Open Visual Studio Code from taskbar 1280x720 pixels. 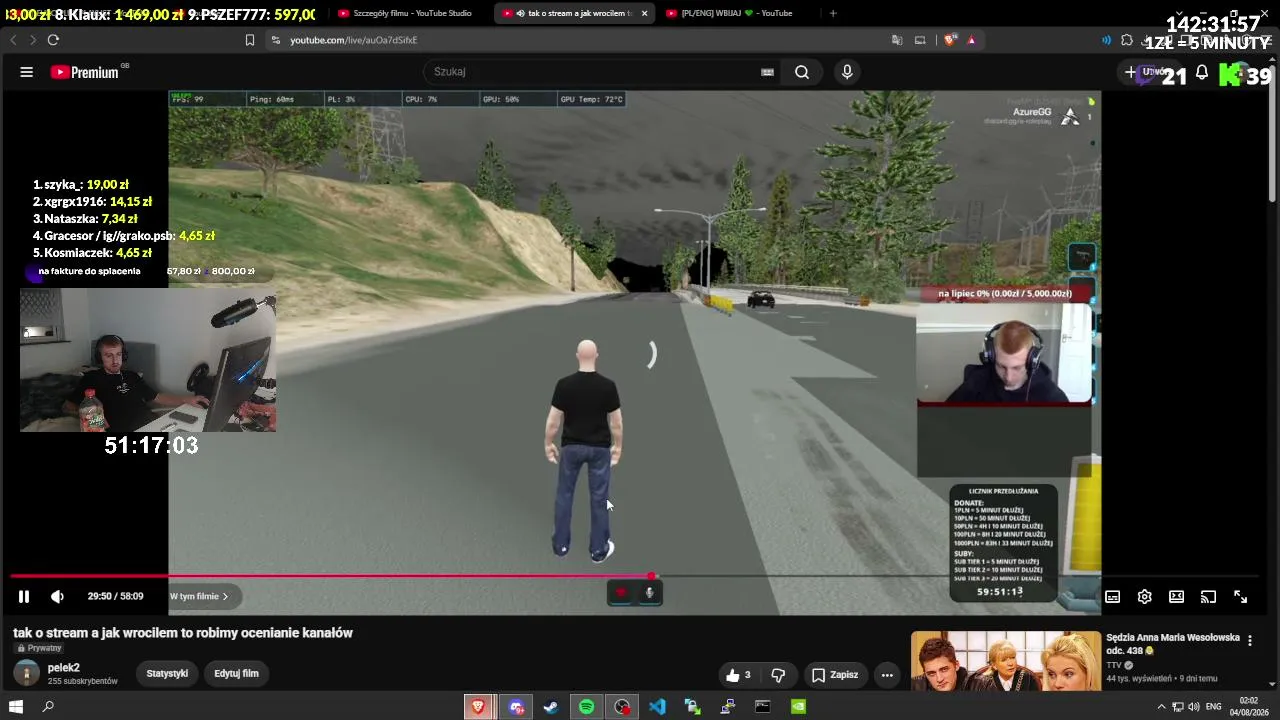point(657,707)
